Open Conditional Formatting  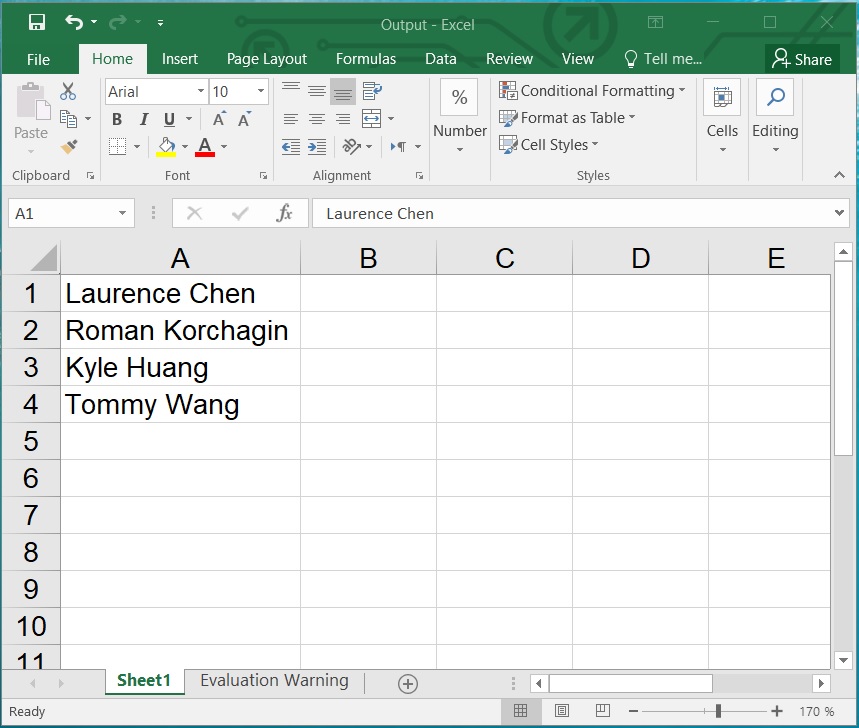[x=592, y=90]
